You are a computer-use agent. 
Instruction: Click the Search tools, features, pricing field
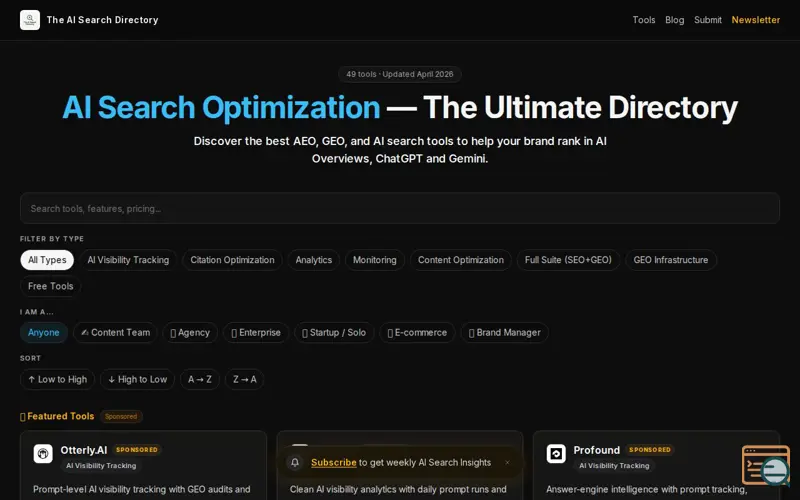pos(399,208)
